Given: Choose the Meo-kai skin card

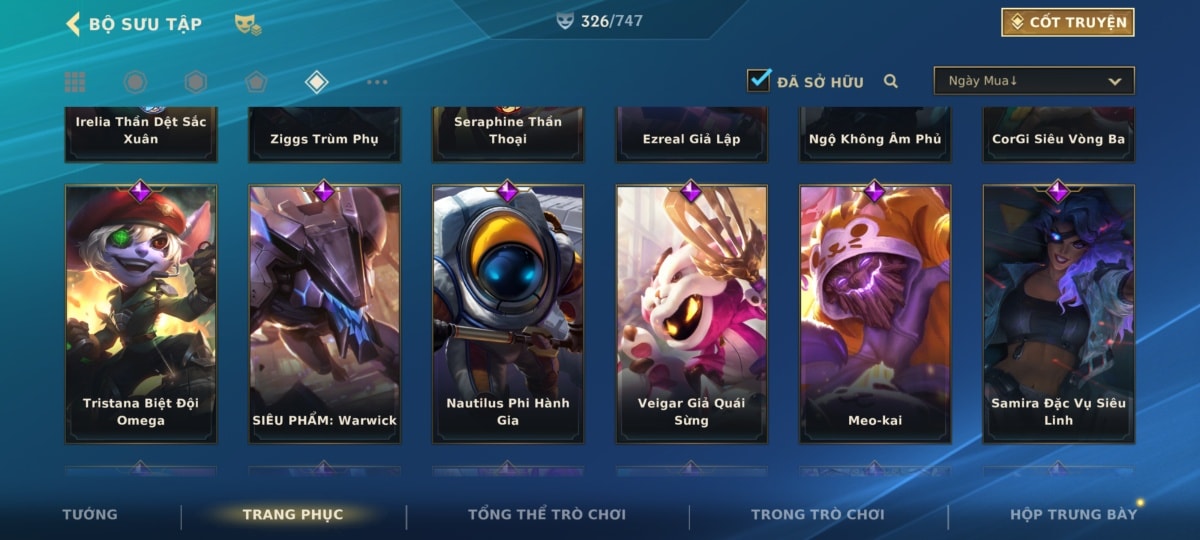Looking at the screenshot, I should pos(875,314).
